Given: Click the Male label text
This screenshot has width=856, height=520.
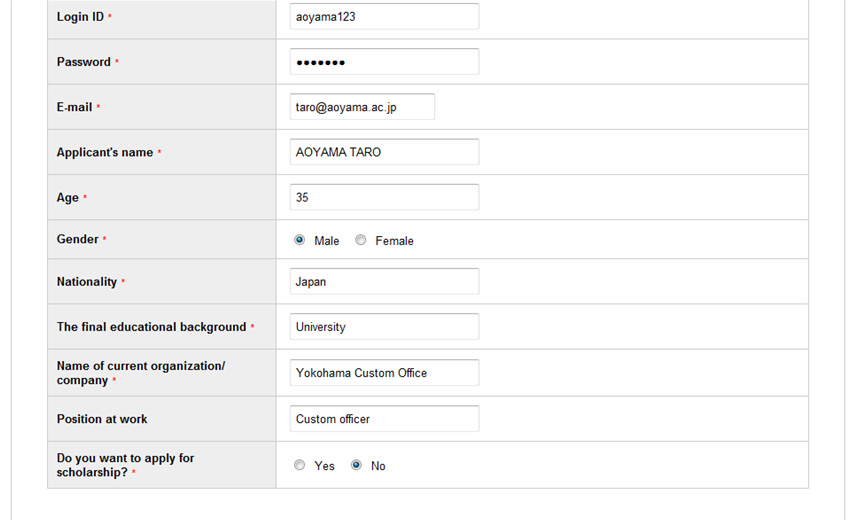Looking at the screenshot, I should (326, 241).
